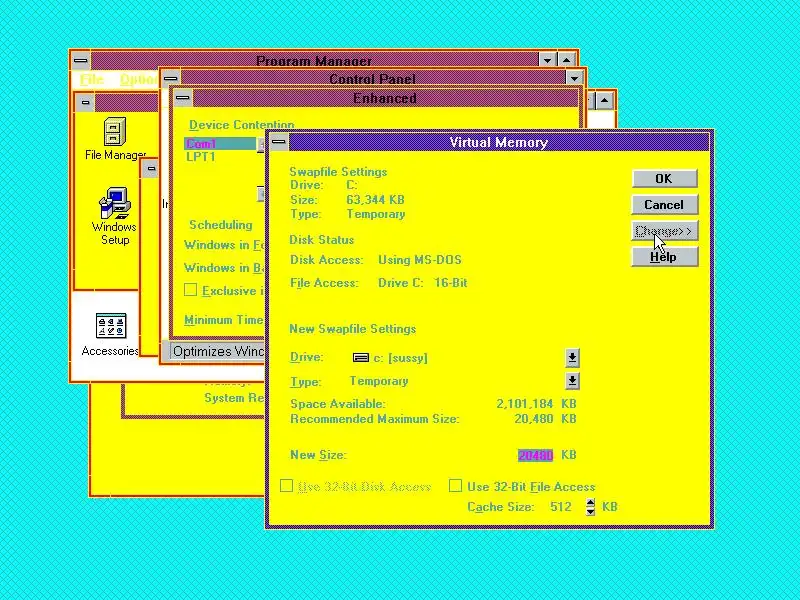Click the Recommended Maximum Size value 20,480
The height and width of the screenshot is (600, 800).
pyautogui.click(x=533, y=419)
